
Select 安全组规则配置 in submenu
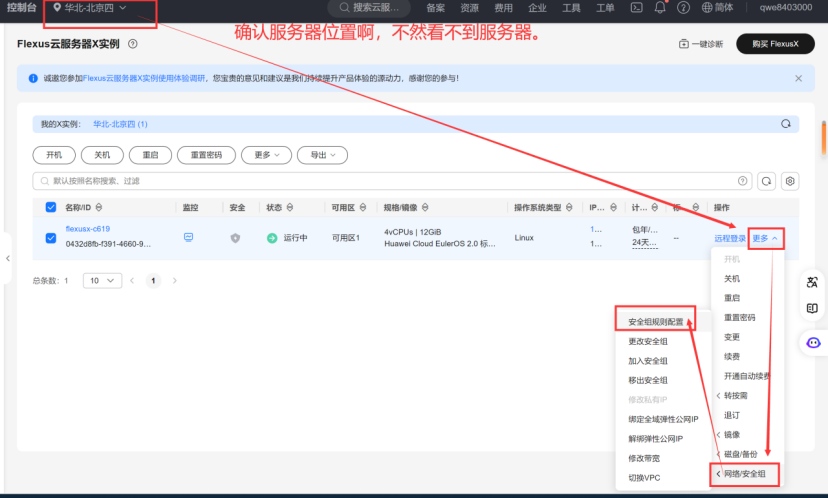655,322
